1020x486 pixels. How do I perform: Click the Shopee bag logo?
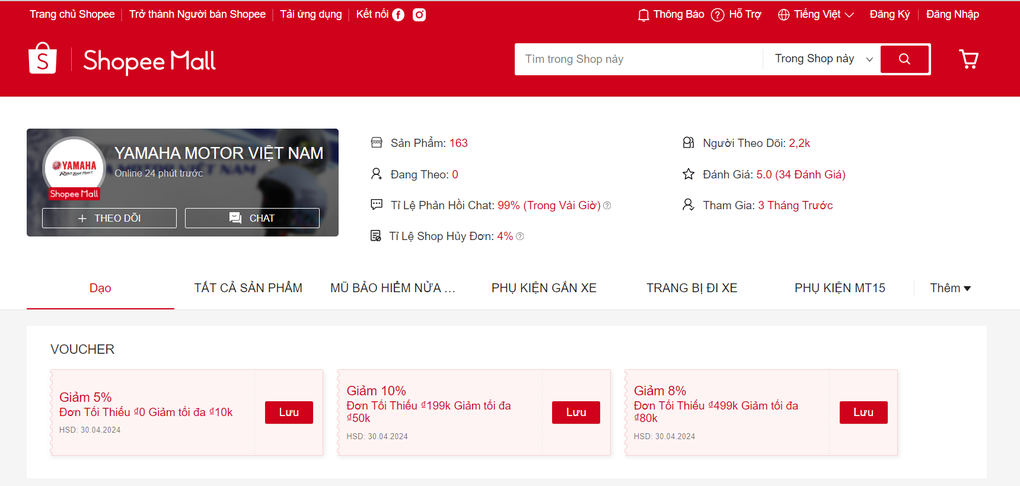point(43,59)
